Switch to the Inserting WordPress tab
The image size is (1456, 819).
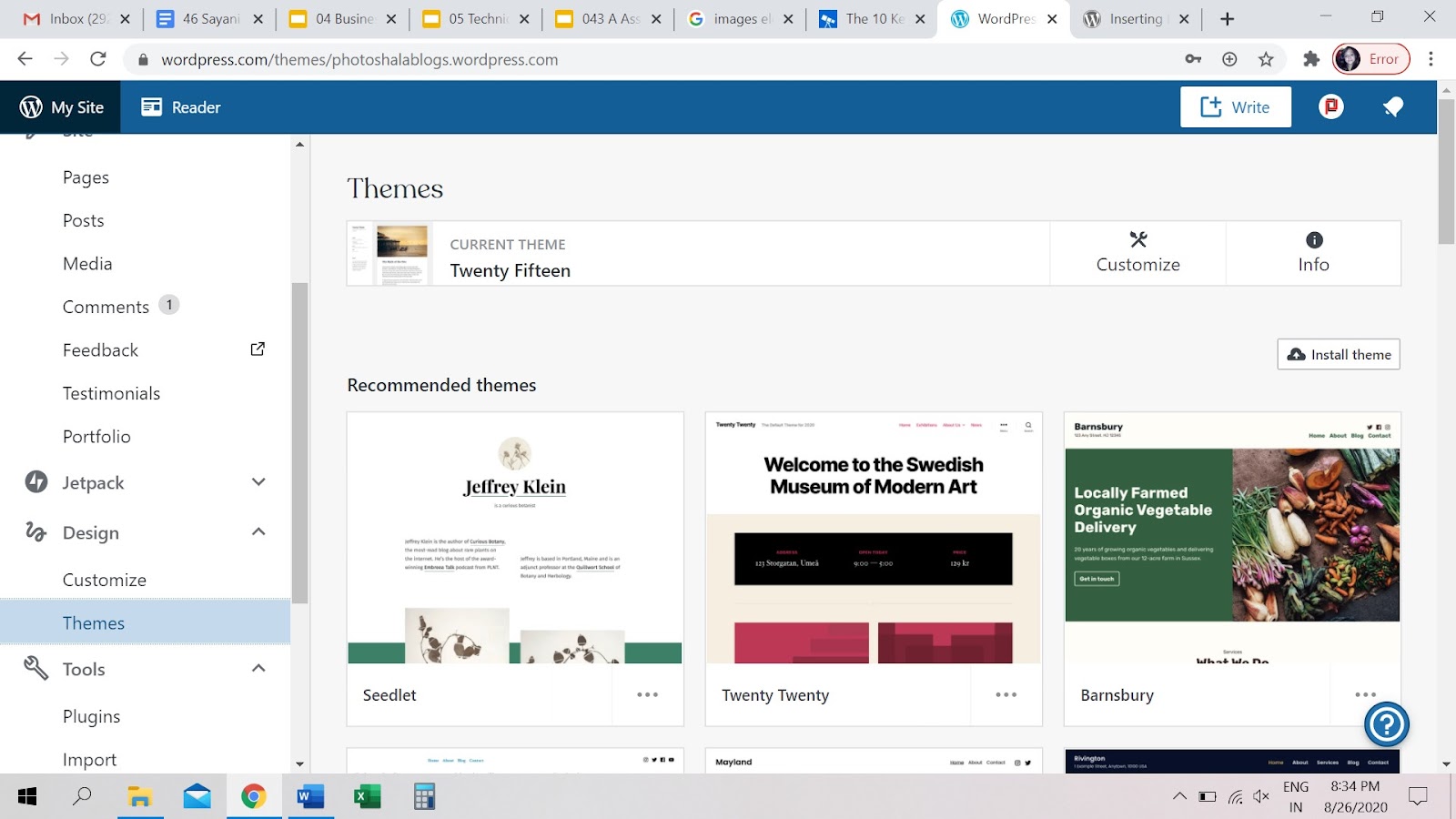[1137, 19]
